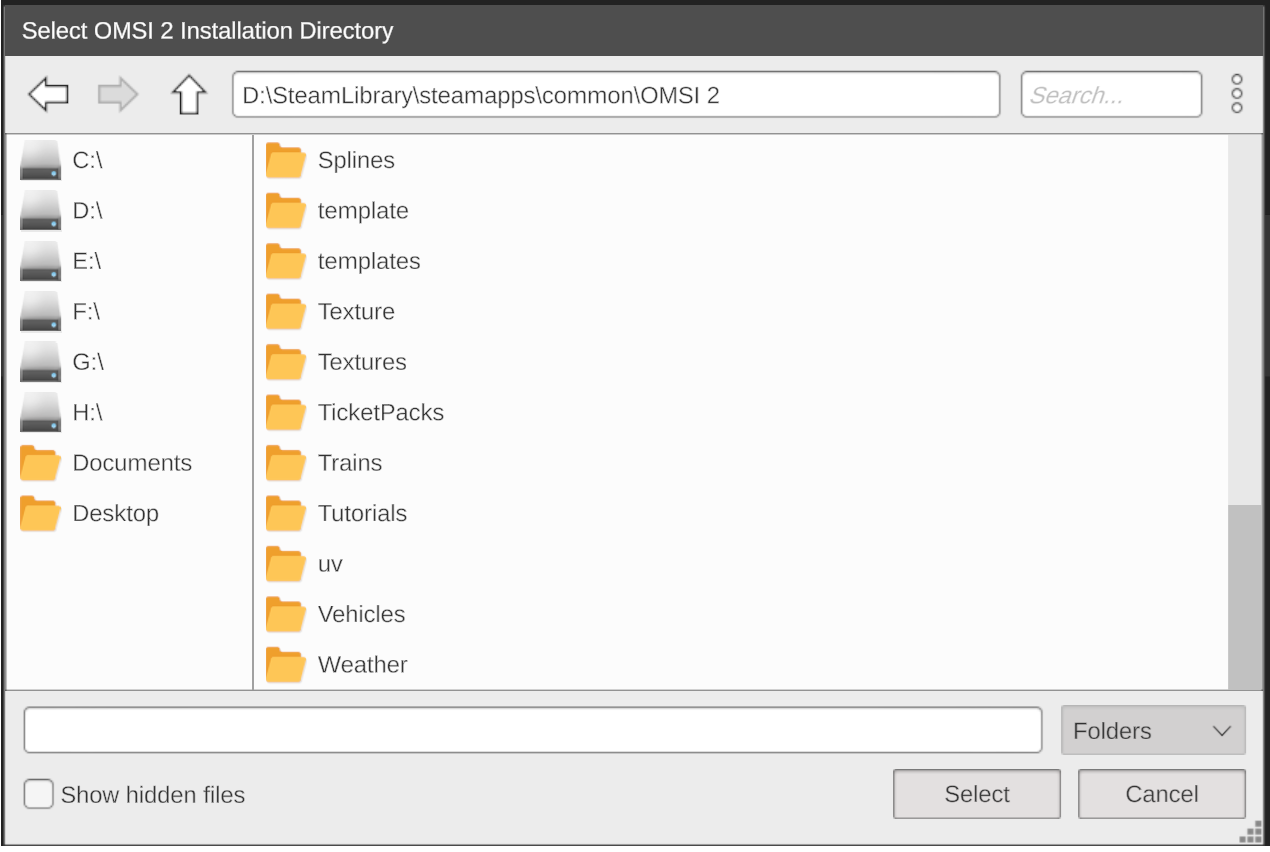The height and width of the screenshot is (852, 1270).
Task: Click the forward arrow navigation icon
Action: [x=118, y=95]
